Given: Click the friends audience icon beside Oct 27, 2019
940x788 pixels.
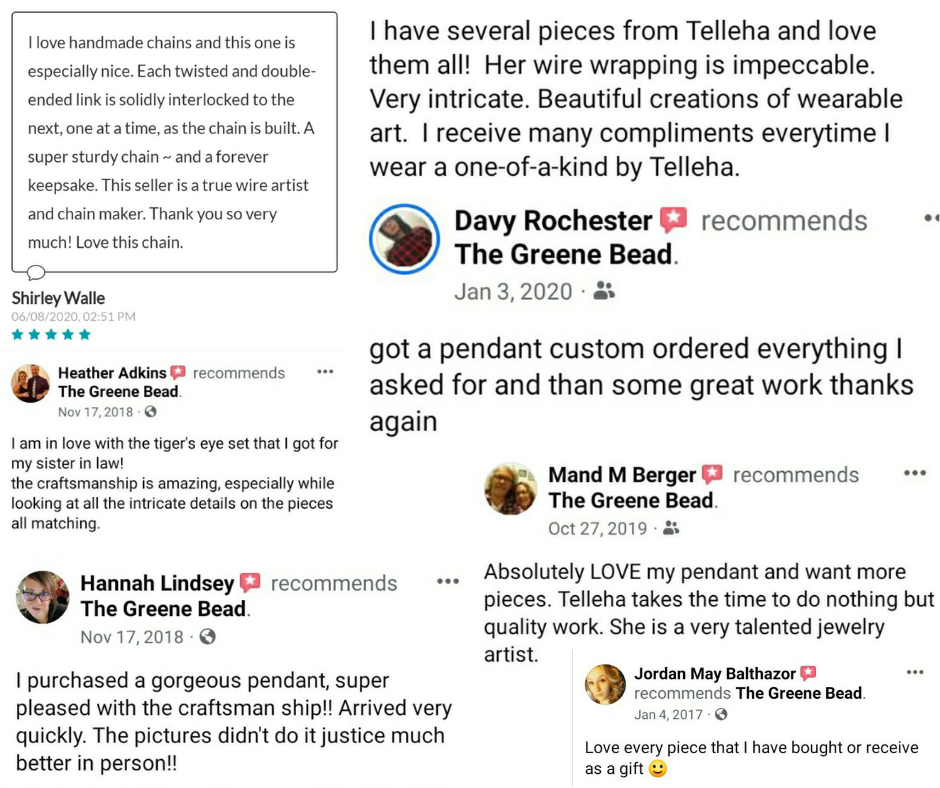Looking at the screenshot, I should (x=671, y=528).
